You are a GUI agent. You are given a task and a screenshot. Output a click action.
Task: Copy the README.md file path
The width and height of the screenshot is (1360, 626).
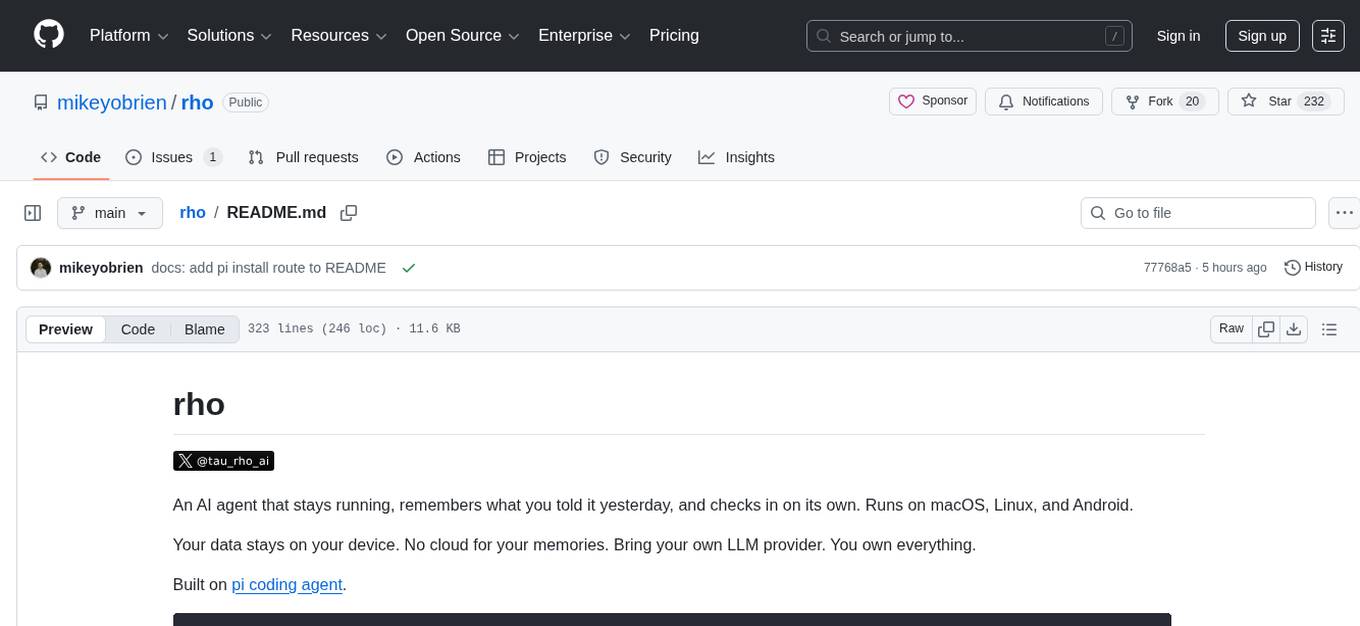tap(349, 212)
